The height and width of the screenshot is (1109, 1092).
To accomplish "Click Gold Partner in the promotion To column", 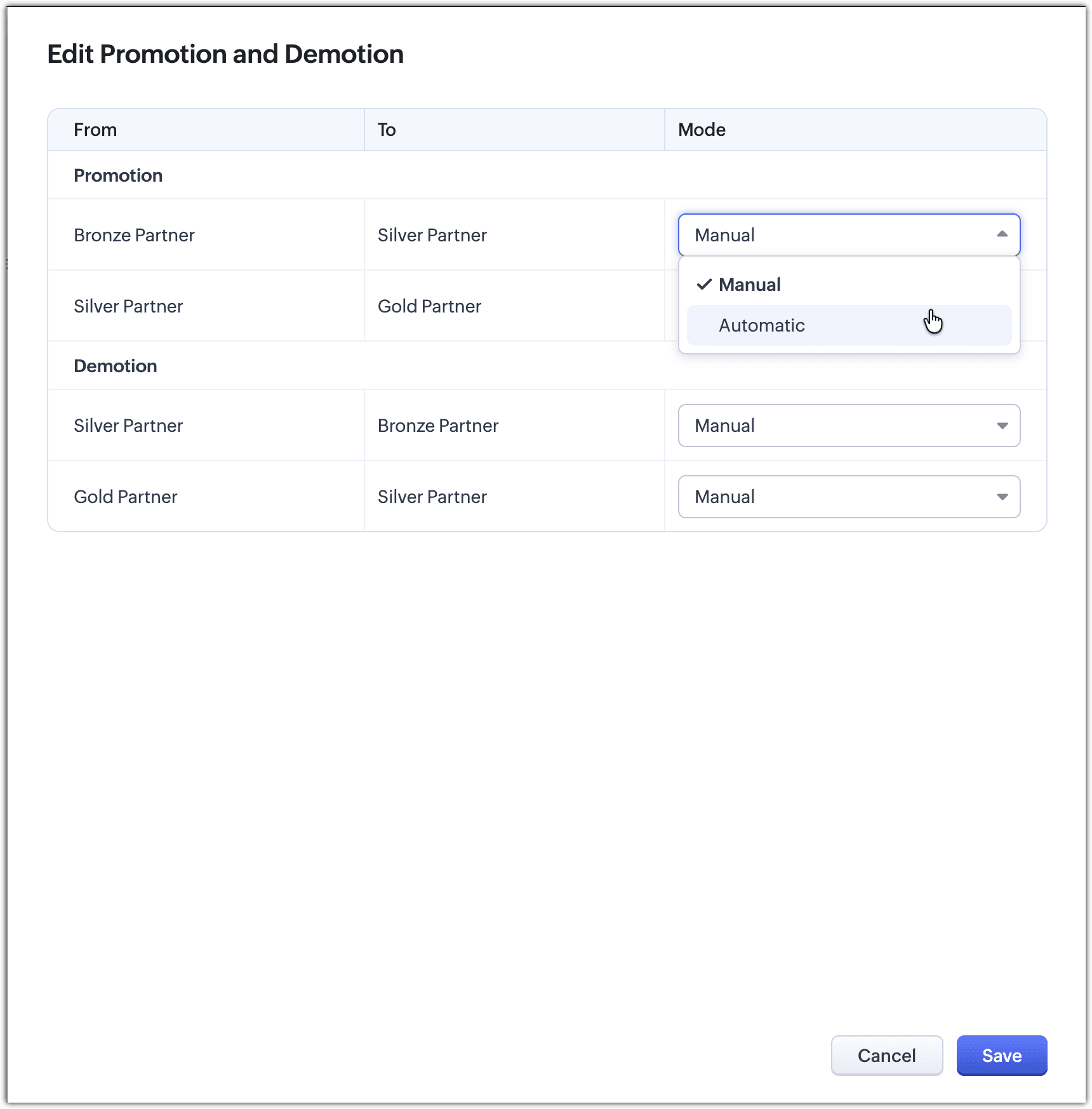I will coord(429,306).
